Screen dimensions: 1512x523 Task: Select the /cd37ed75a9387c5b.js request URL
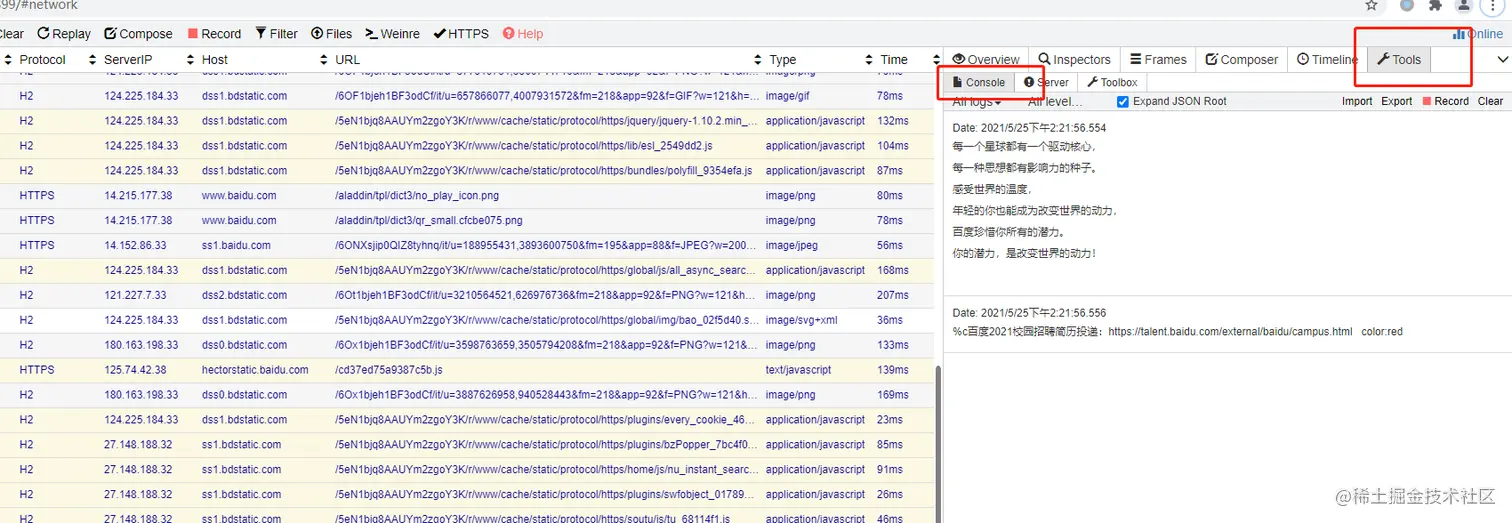pos(388,370)
